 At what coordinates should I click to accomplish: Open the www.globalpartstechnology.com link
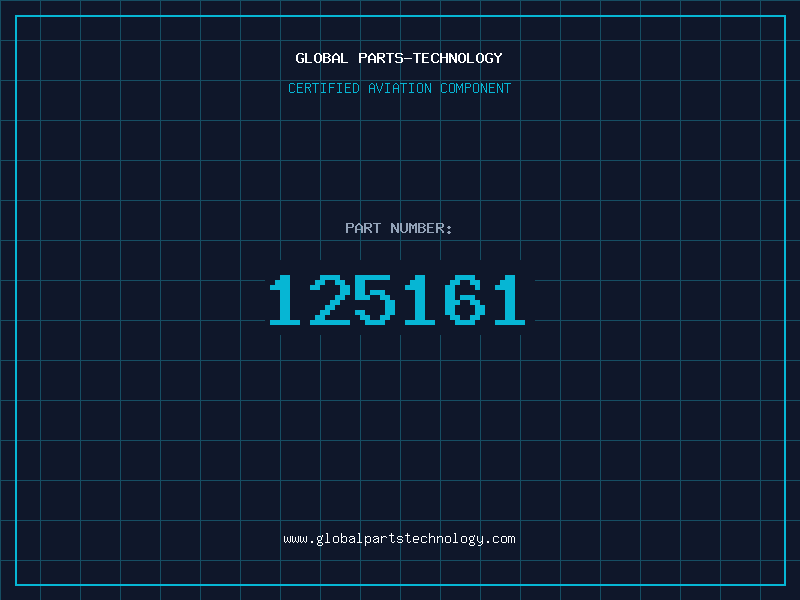click(x=399, y=539)
